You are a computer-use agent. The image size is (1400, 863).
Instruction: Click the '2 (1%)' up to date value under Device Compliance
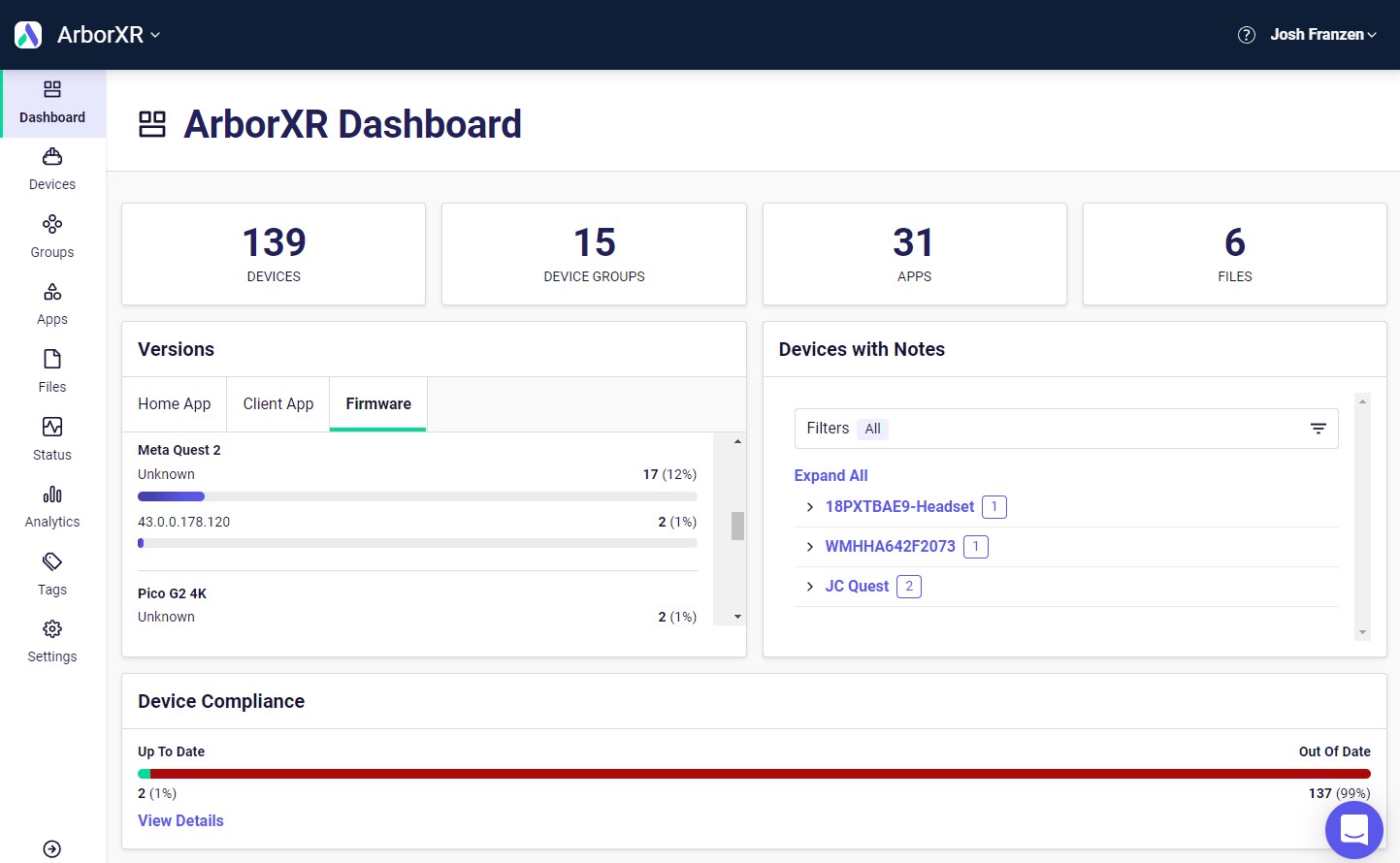[157, 793]
